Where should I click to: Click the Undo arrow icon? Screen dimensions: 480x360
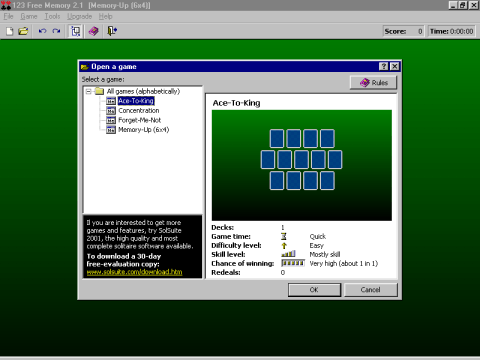point(42,31)
